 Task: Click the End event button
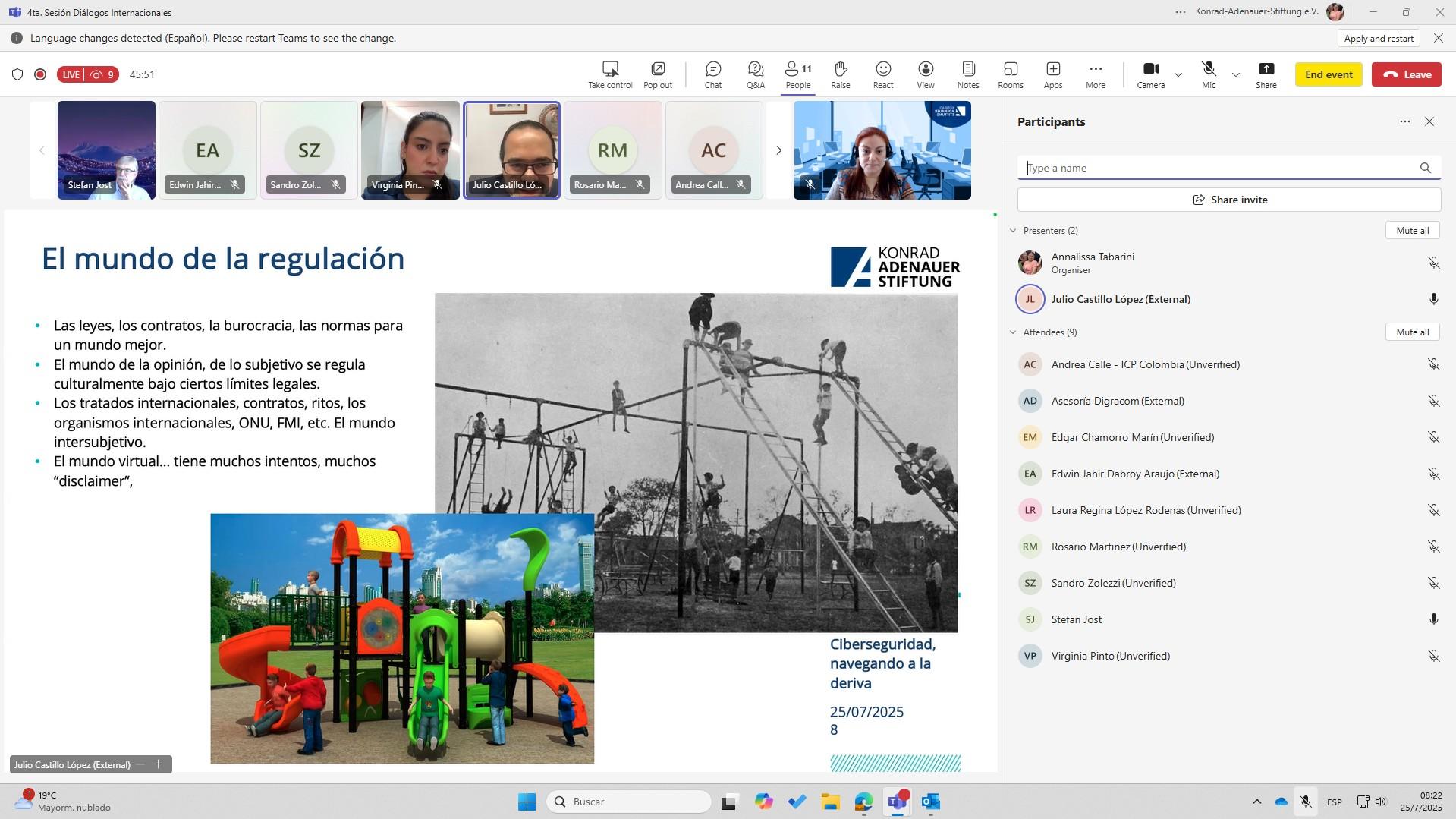[x=1328, y=74]
